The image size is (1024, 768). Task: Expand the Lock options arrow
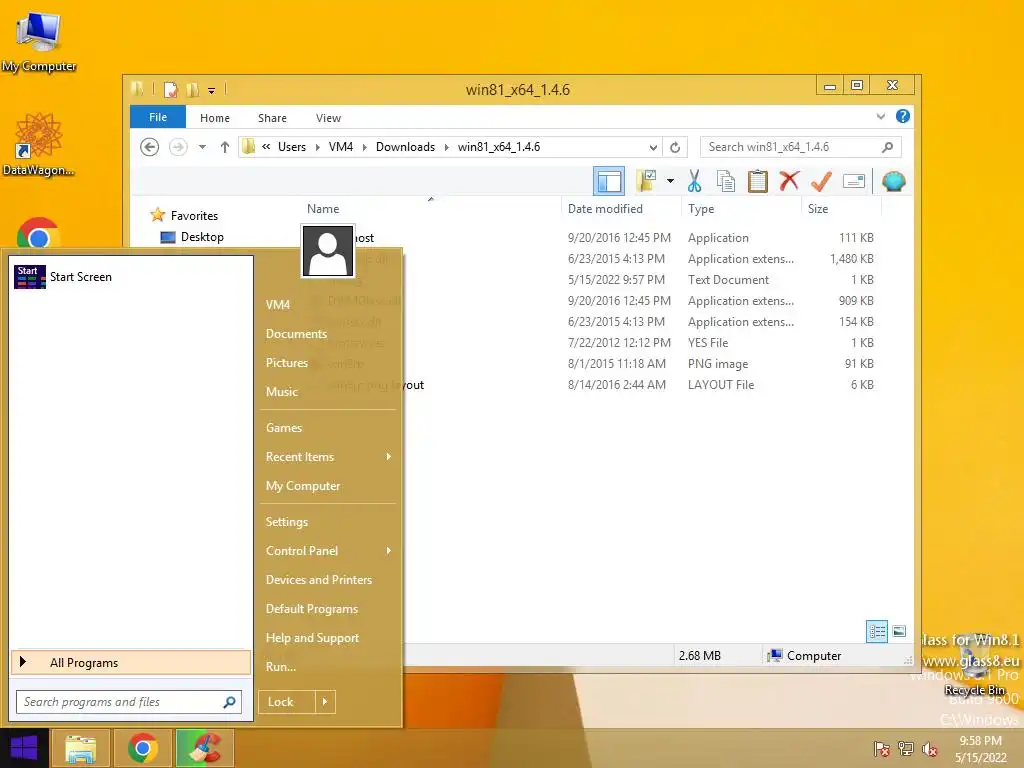click(x=325, y=702)
